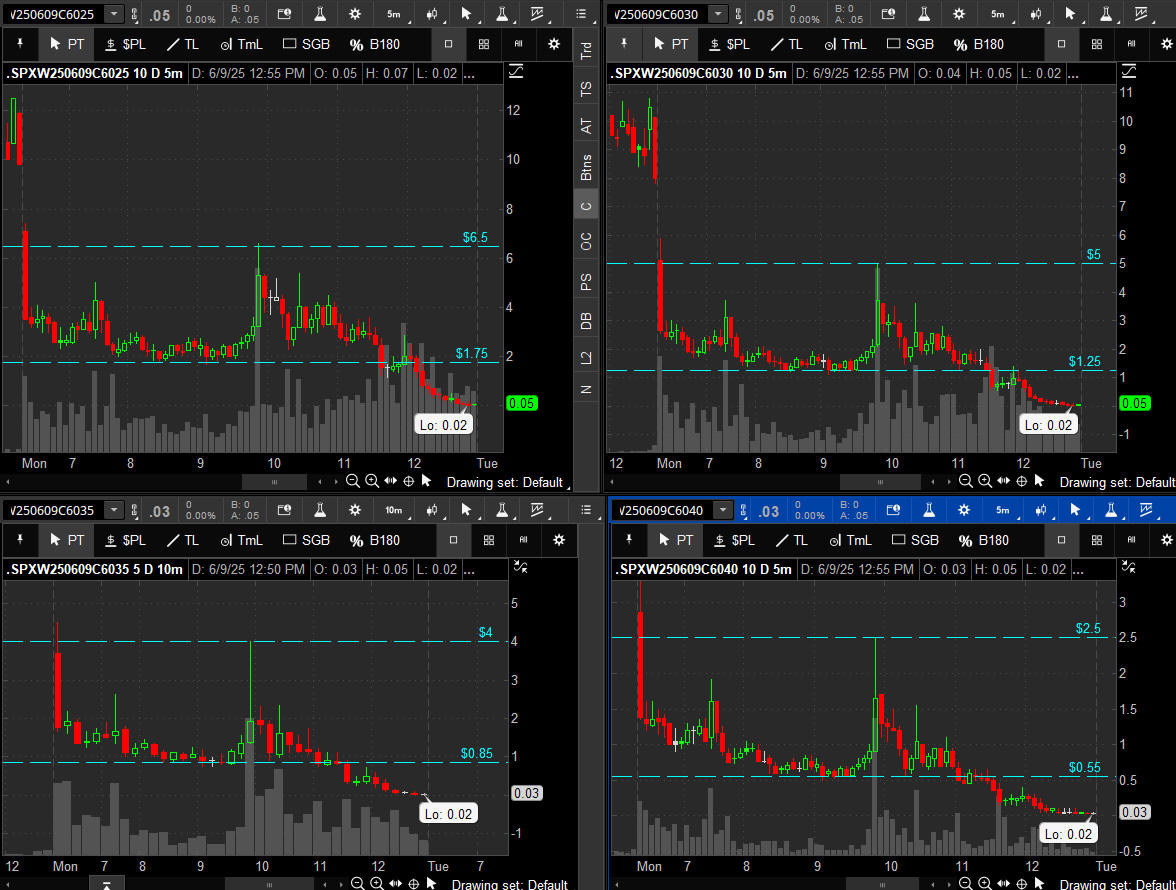Open 5m timeframe menu in C6040 chart
Screen dimensions: 1176x890
(x=1003, y=511)
